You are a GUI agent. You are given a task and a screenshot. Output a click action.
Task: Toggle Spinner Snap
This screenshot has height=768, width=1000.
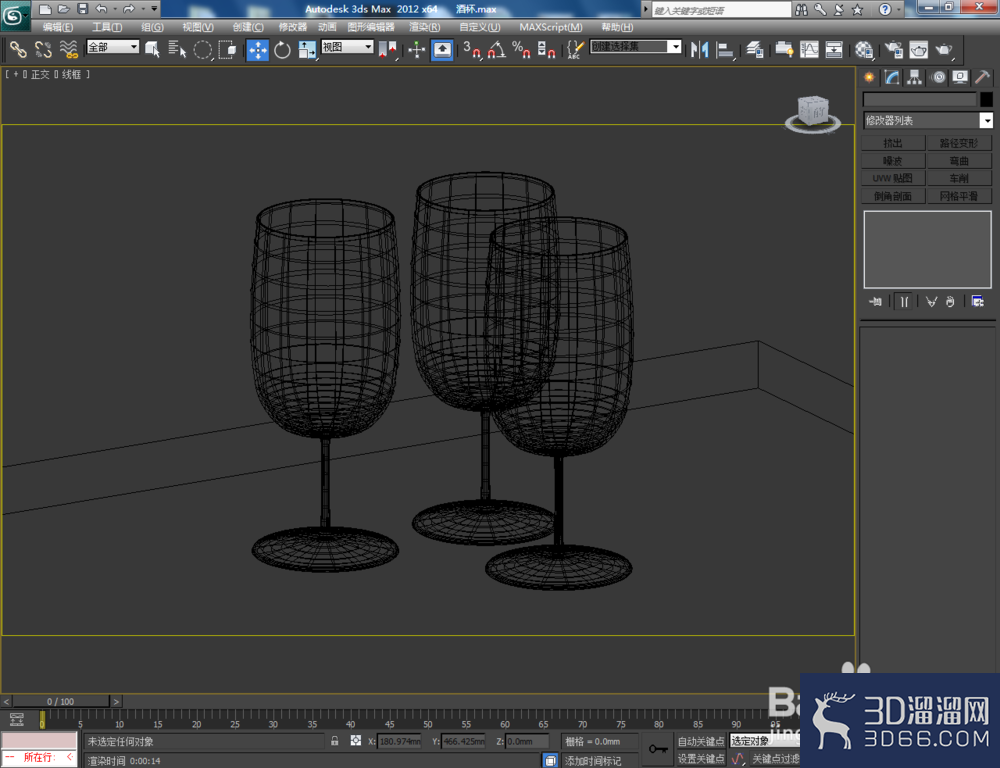[x=546, y=50]
